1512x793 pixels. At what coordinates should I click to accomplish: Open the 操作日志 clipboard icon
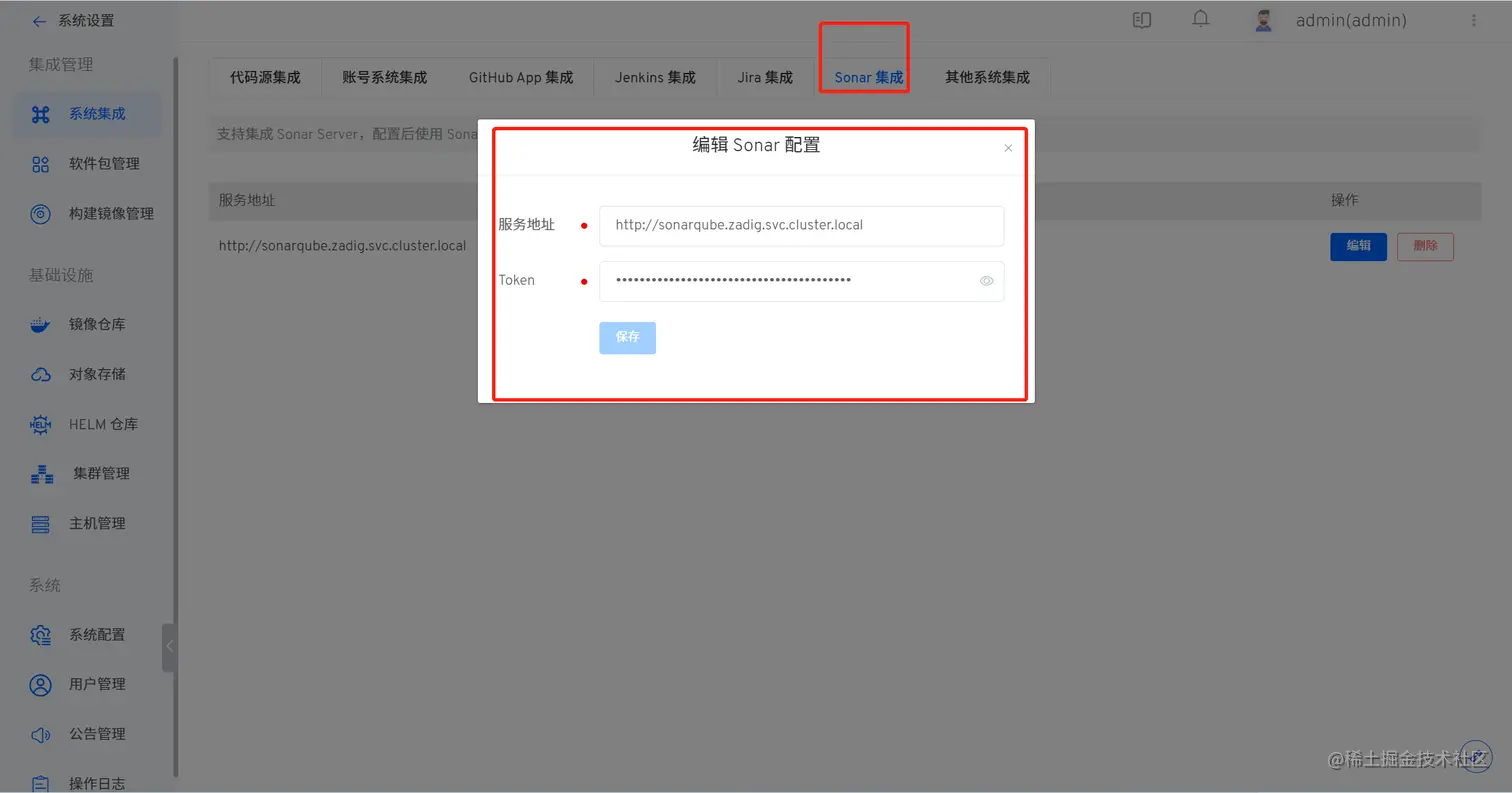click(x=40, y=784)
